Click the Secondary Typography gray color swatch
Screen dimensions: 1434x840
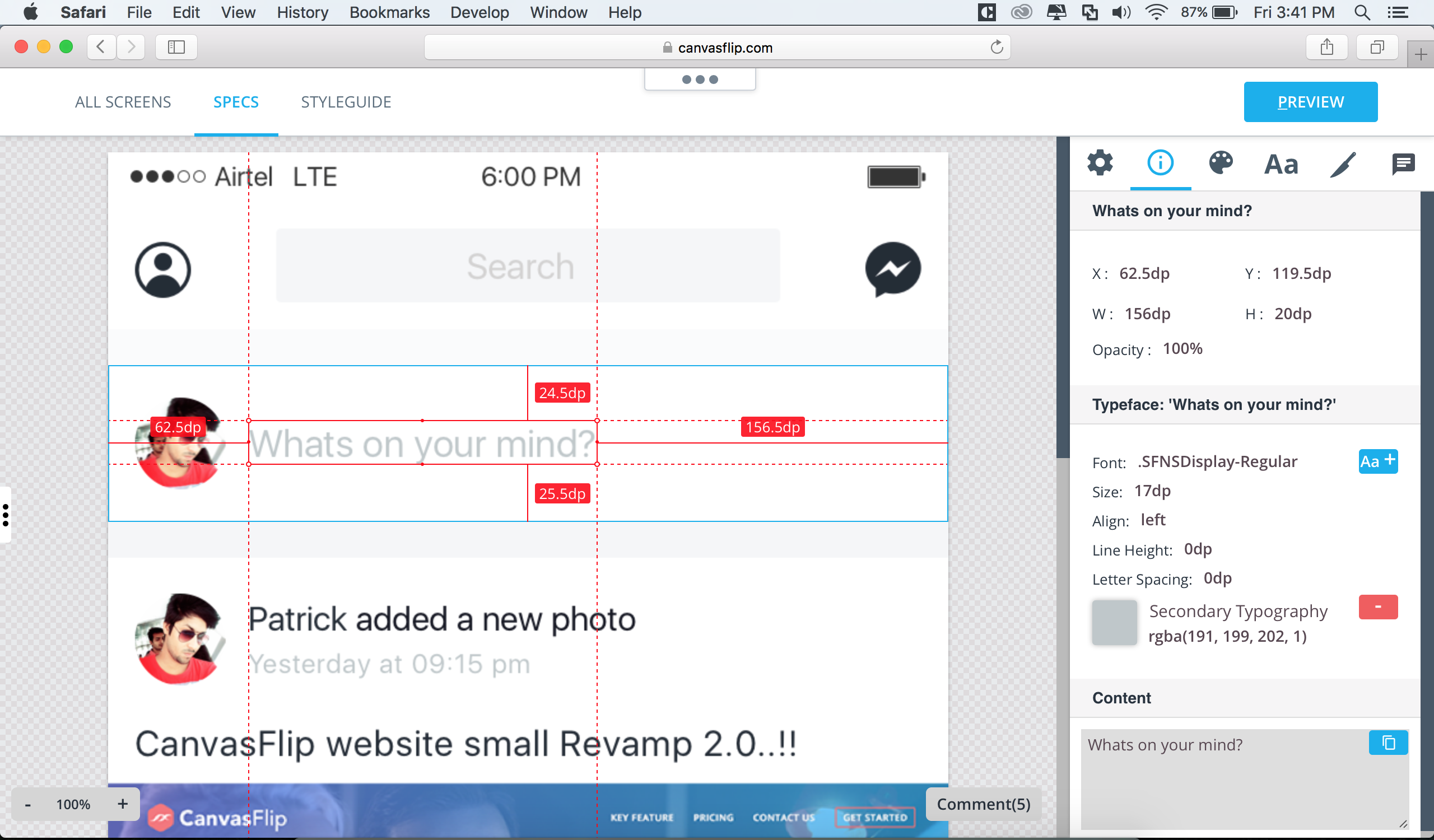1114,623
